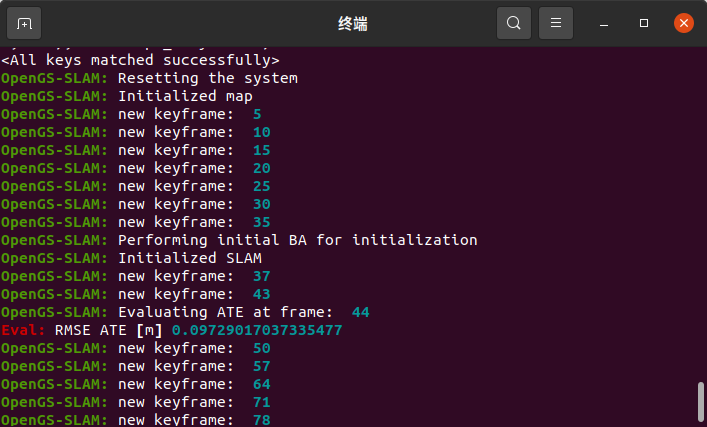The height and width of the screenshot is (427, 707).
Task: Click the 'All keys matched successfully' line
Action: (x=140, y=60)
